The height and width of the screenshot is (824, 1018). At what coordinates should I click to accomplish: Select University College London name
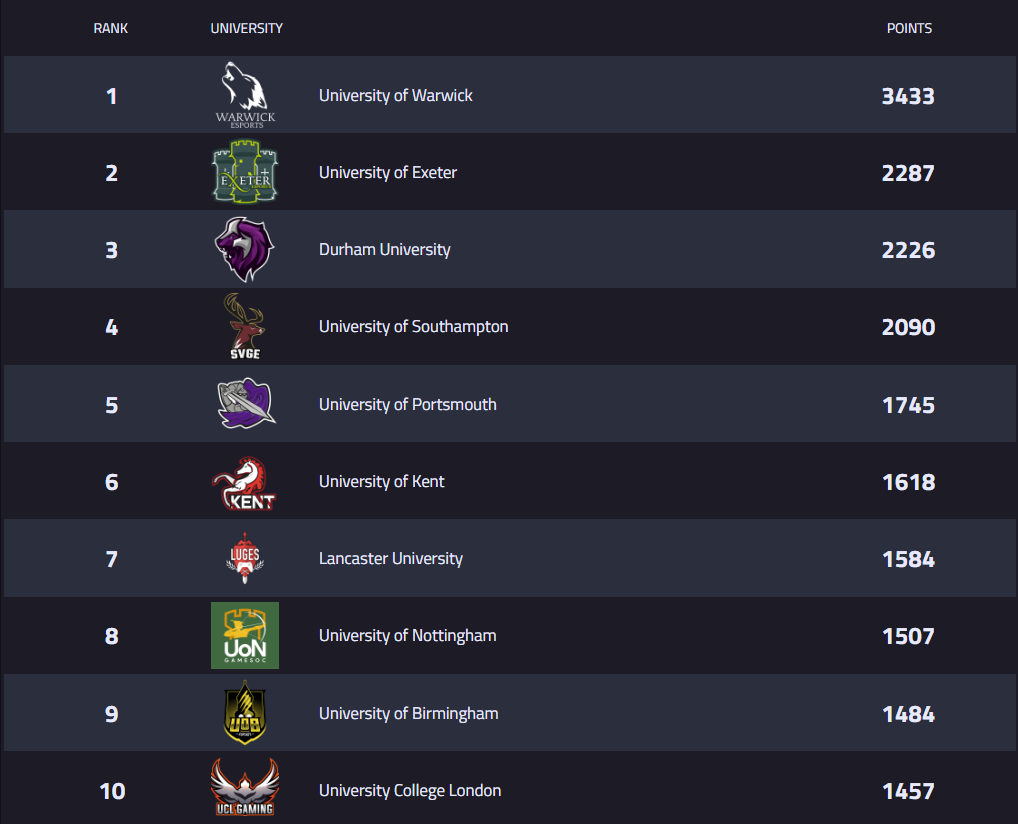tap(410, 790)
